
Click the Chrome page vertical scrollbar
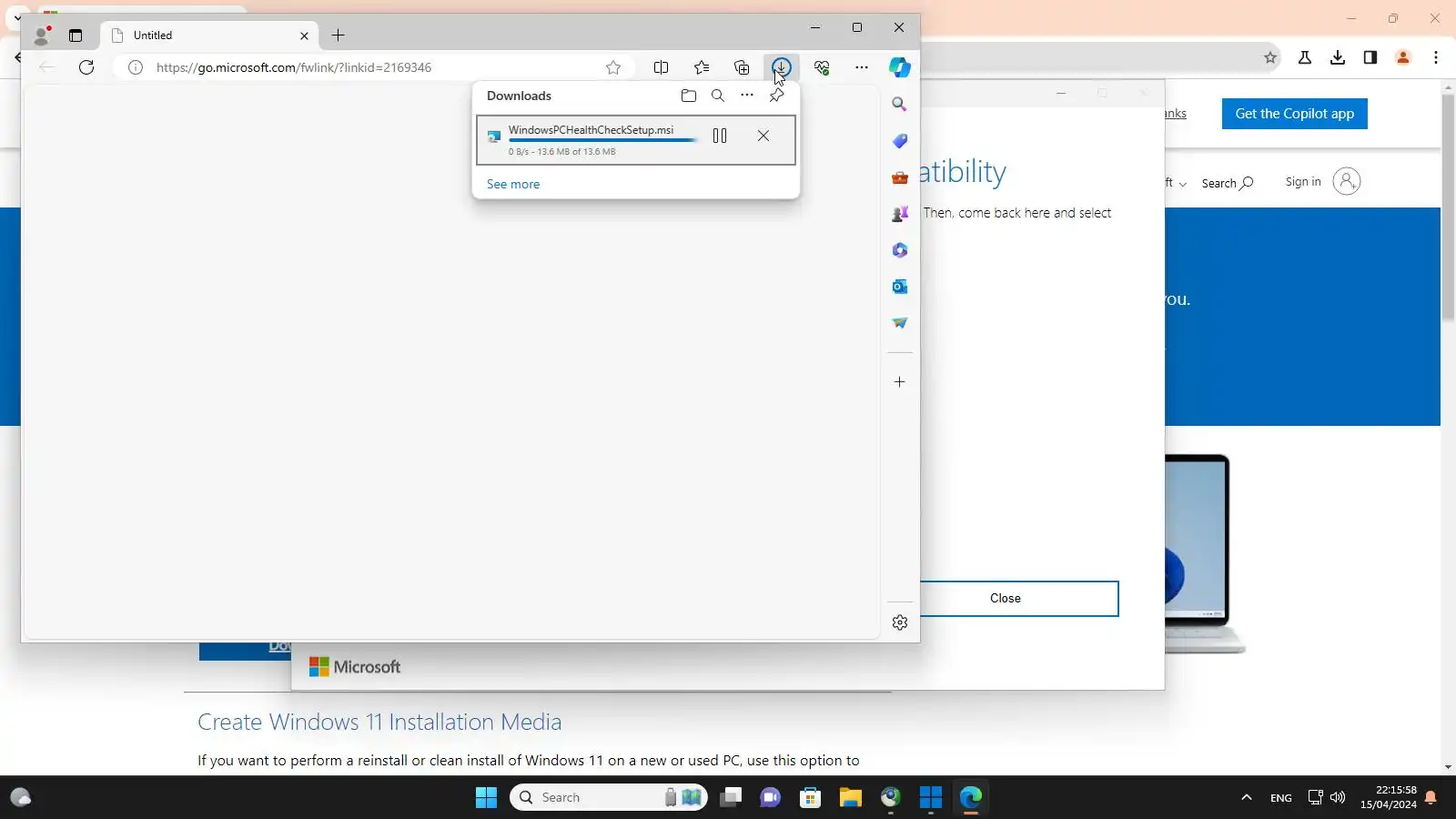[1448, 207]
